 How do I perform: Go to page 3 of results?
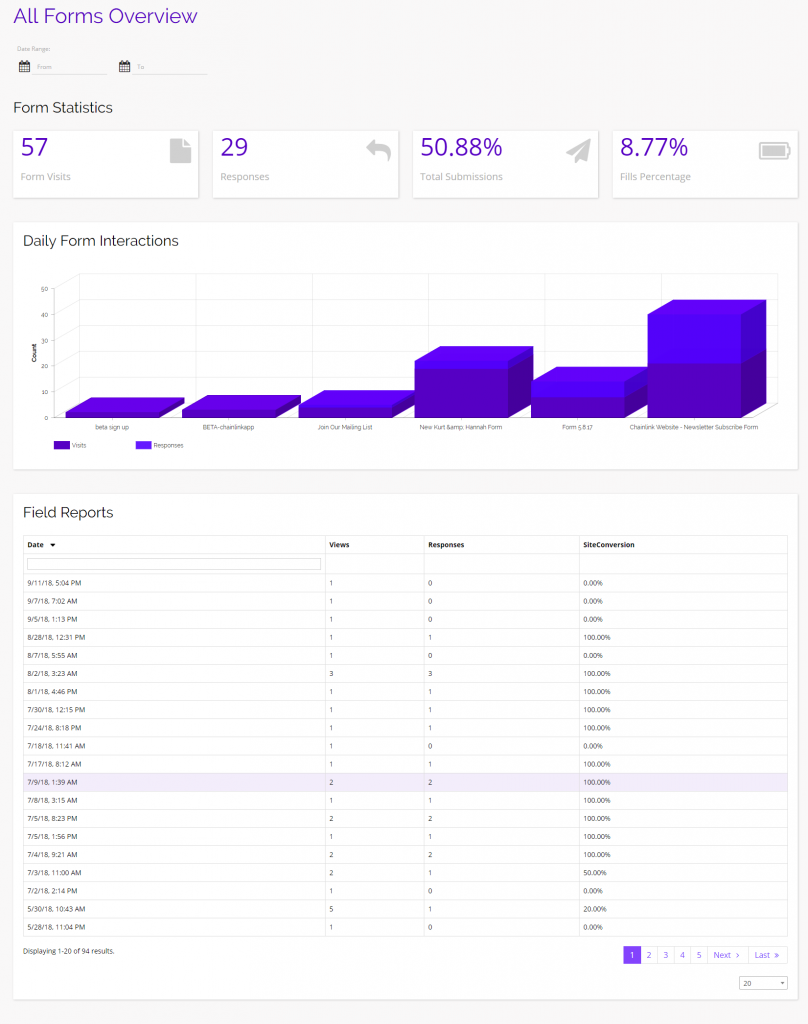pos(665,955)
